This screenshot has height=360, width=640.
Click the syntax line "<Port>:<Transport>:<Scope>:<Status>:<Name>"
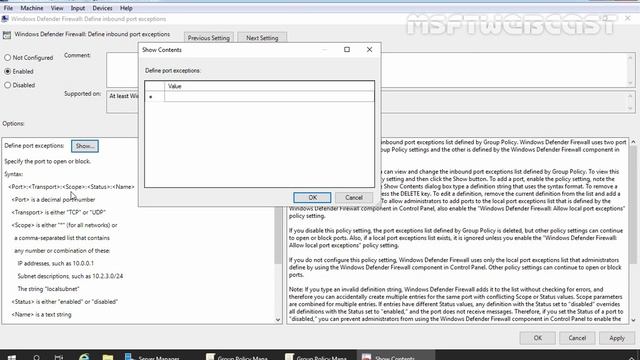(71, 187)
